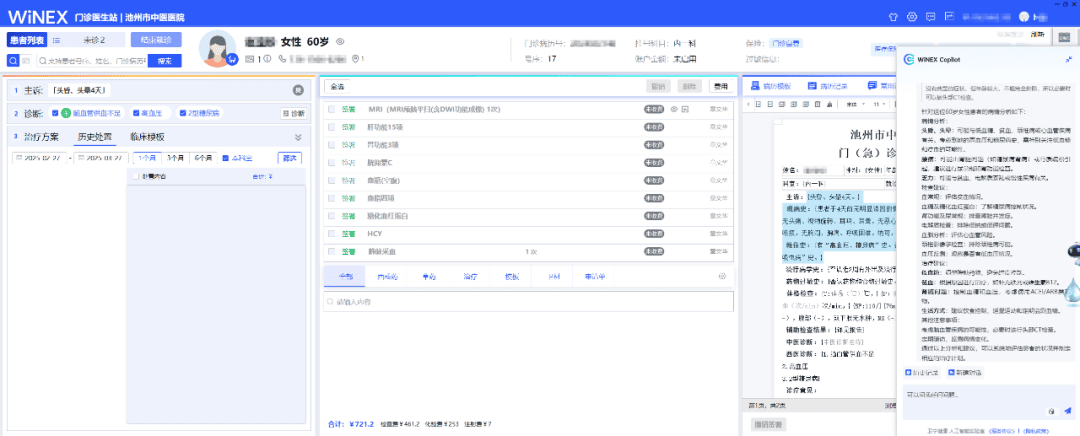Select the 历史处置 tab
The image size is (1080, 436).
[95, 137]
